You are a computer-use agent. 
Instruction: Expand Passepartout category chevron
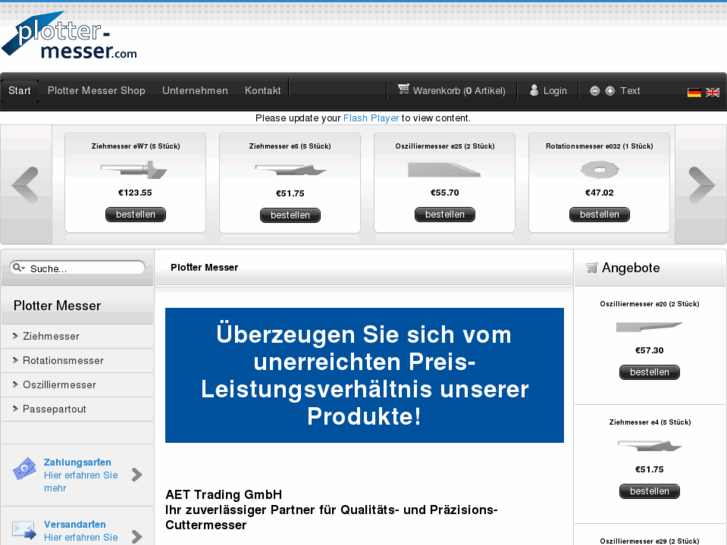15,409
